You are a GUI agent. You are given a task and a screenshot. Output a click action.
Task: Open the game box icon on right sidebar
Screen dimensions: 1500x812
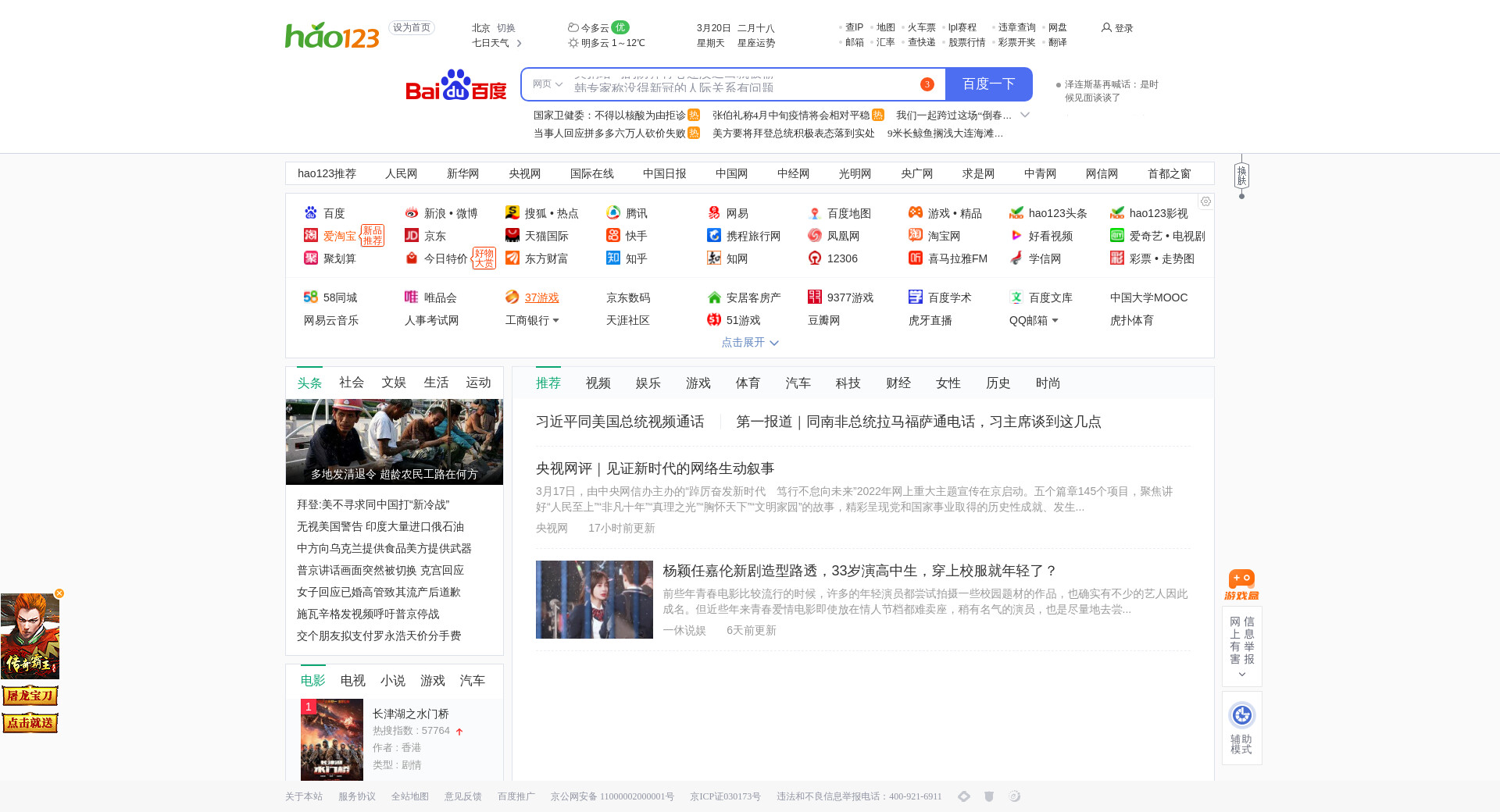tap(1241, 584)
